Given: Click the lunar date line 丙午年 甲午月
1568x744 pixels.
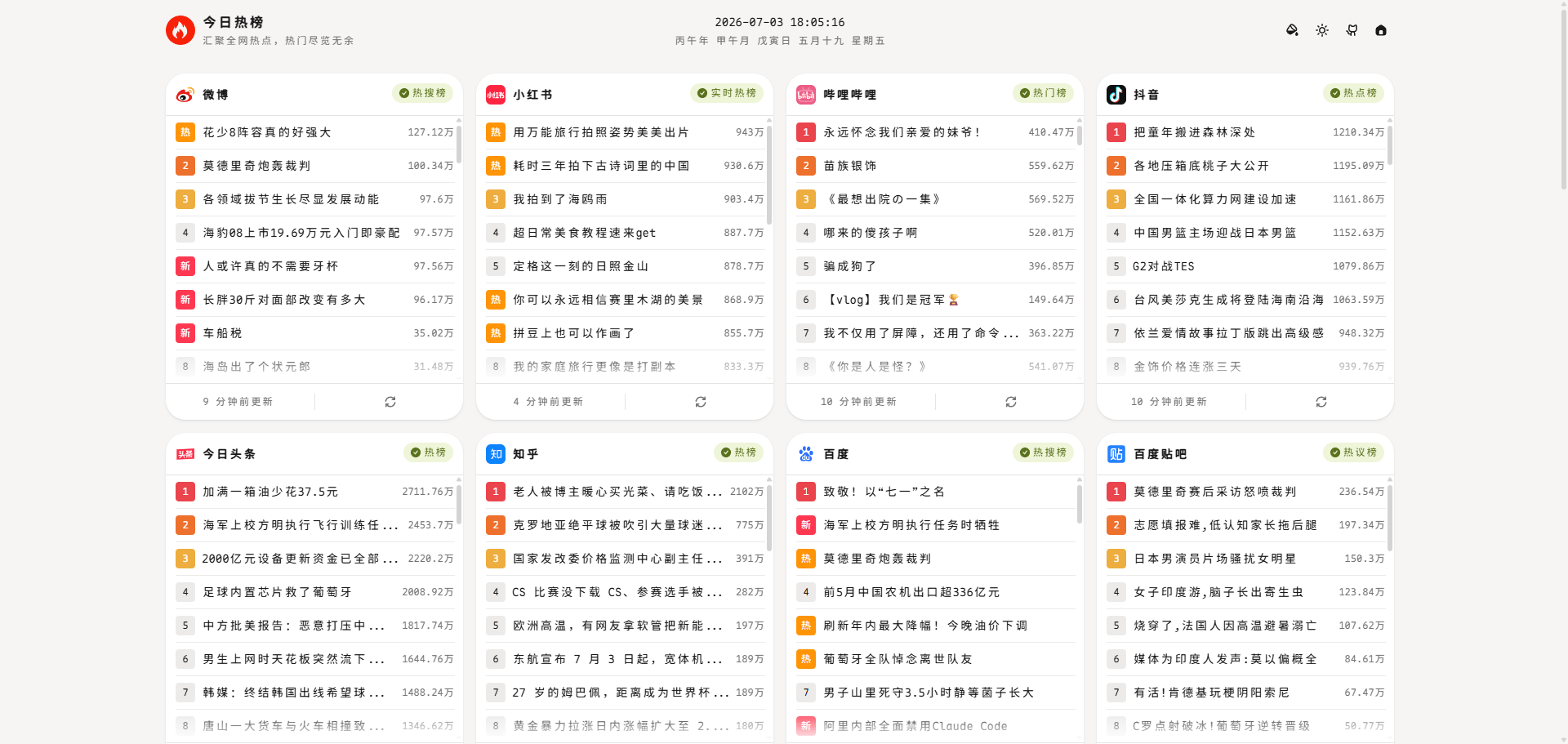Looking at the screenshot, I should pos(780,41).
